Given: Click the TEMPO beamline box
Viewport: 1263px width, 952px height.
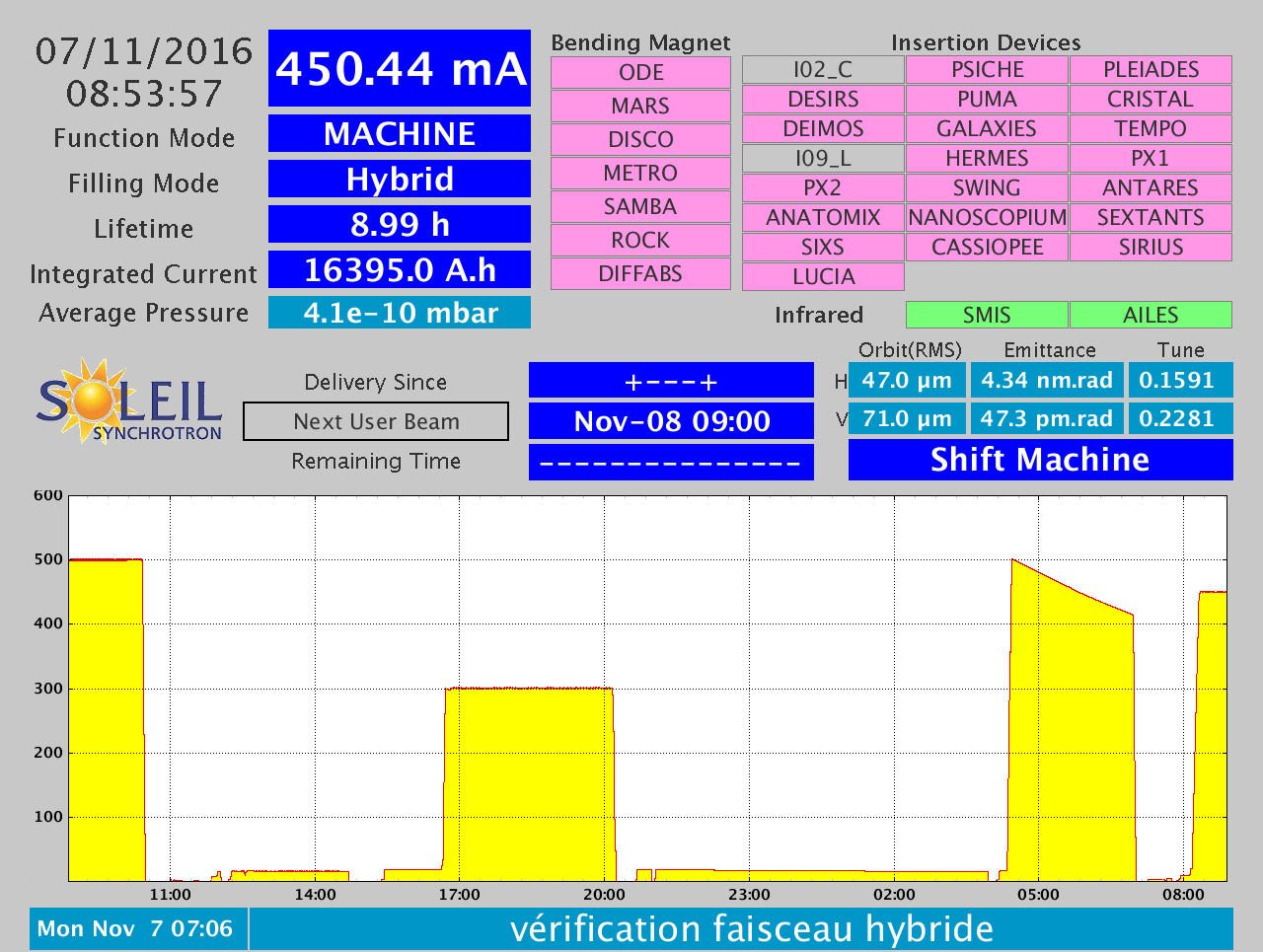Looking at the screenshot, I should tap(1151, 128).
